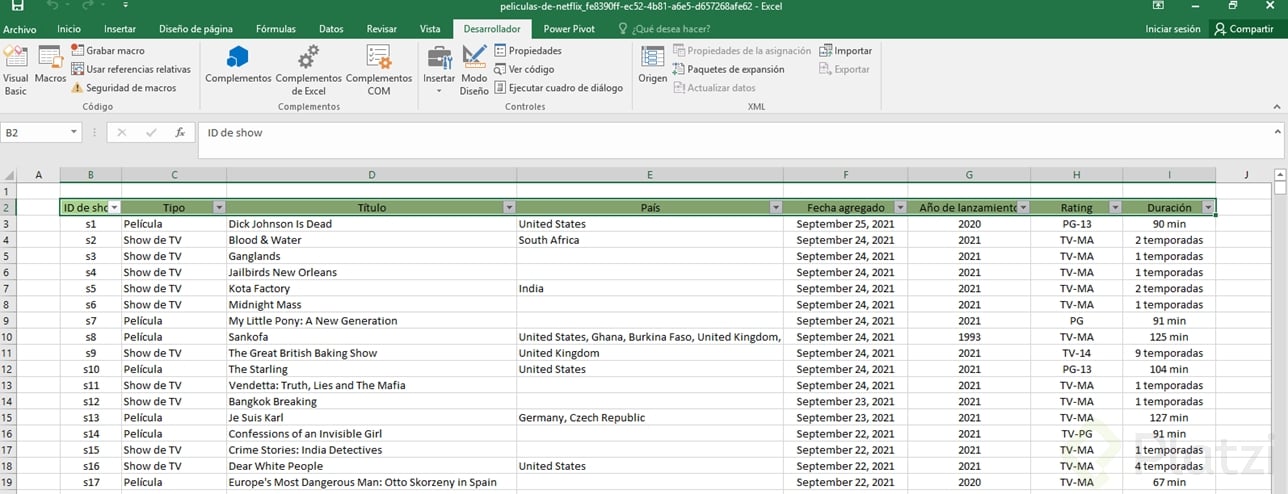The height and width of the screenshot is (494, 1288).
Task: Open the Duración column filter dropdown
Action: [1209, 208]
